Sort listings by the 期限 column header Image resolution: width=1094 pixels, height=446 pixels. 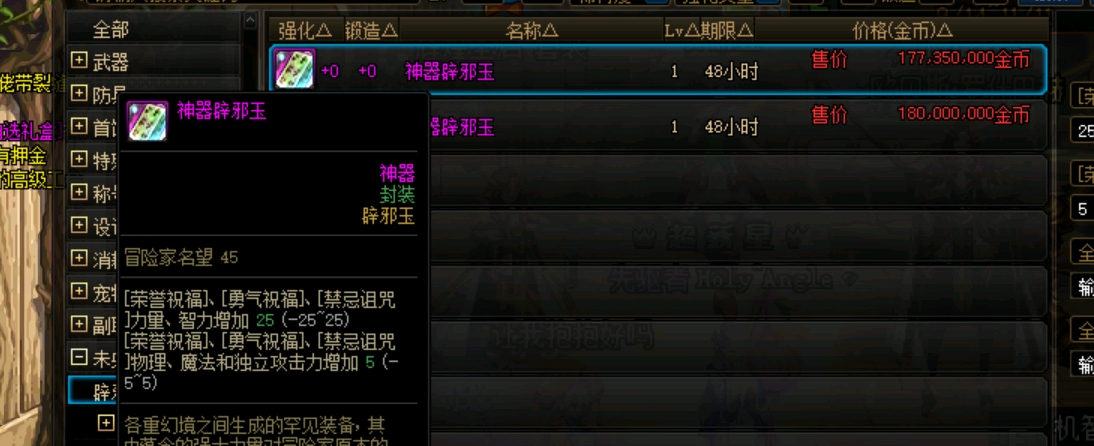[726, 30]
